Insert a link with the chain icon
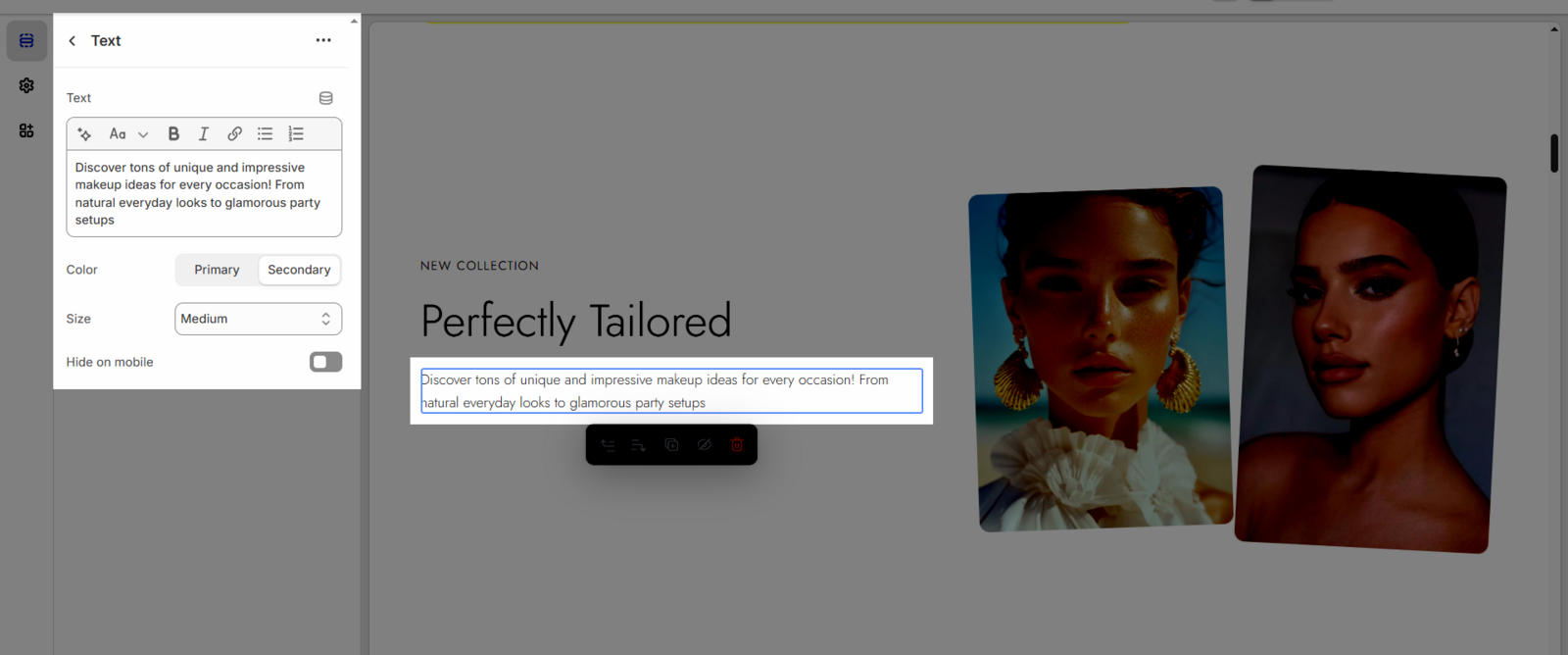This screenshot has height=655, width=1568. pos(234,134)
